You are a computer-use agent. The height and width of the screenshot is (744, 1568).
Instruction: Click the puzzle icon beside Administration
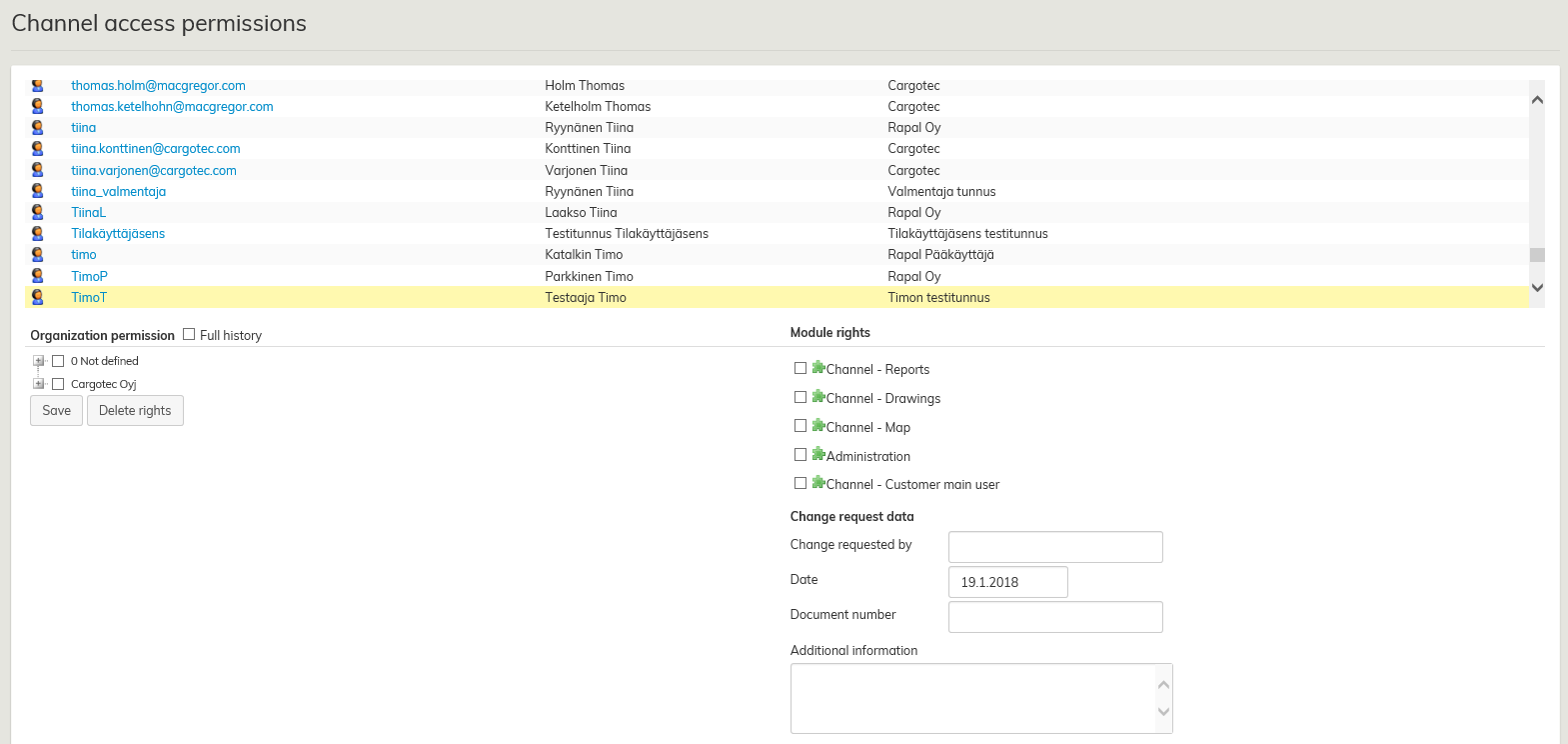818,455
